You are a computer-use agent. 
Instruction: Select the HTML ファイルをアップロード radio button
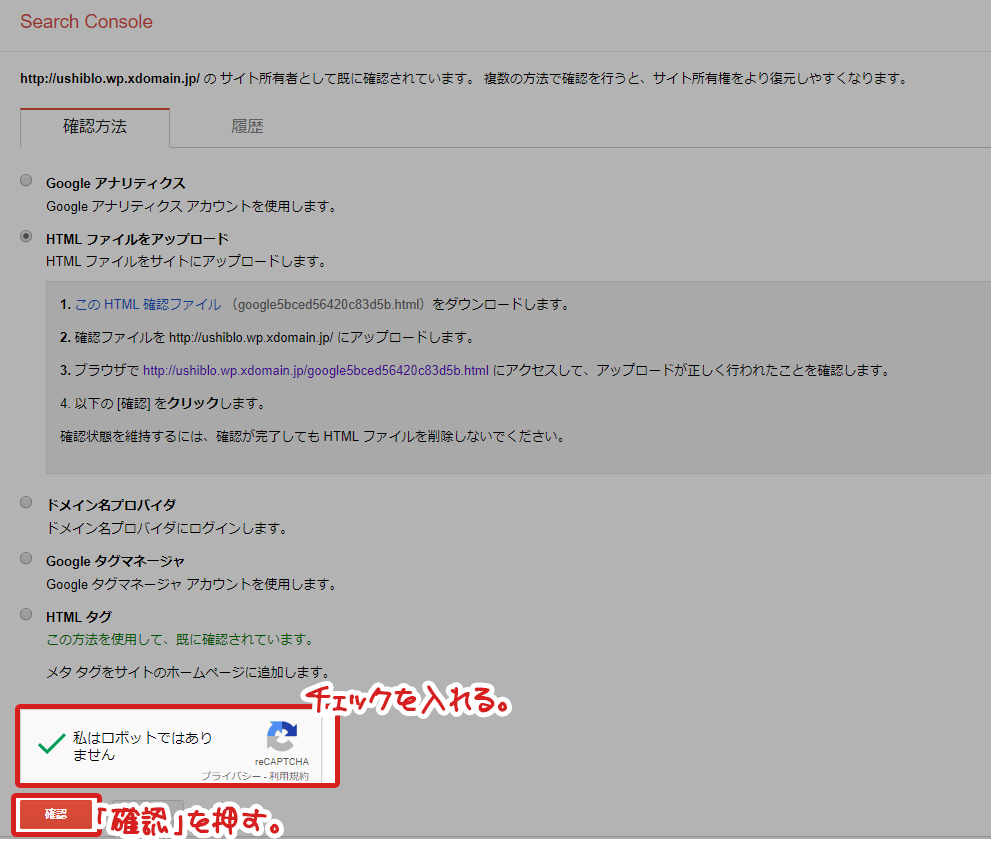pyautogui.click(x=26, y=236)
